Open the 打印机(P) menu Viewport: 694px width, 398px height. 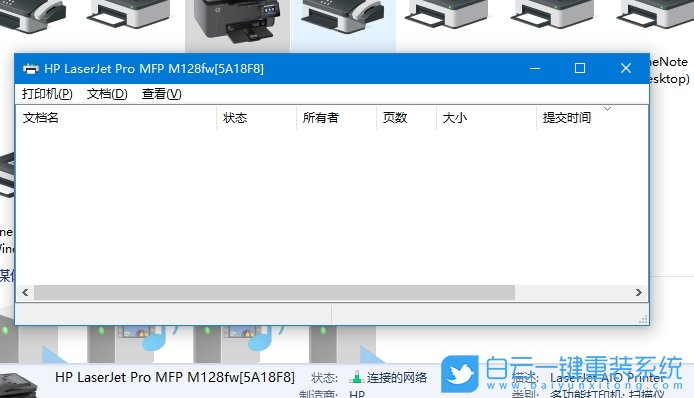(x=47, y=94)
